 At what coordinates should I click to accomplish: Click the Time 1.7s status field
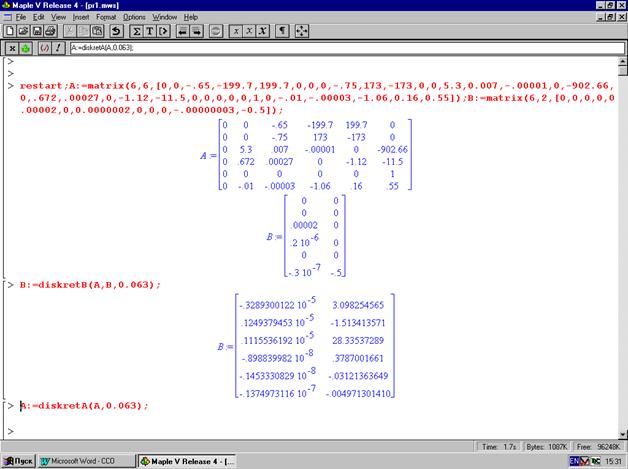(499, 447)
